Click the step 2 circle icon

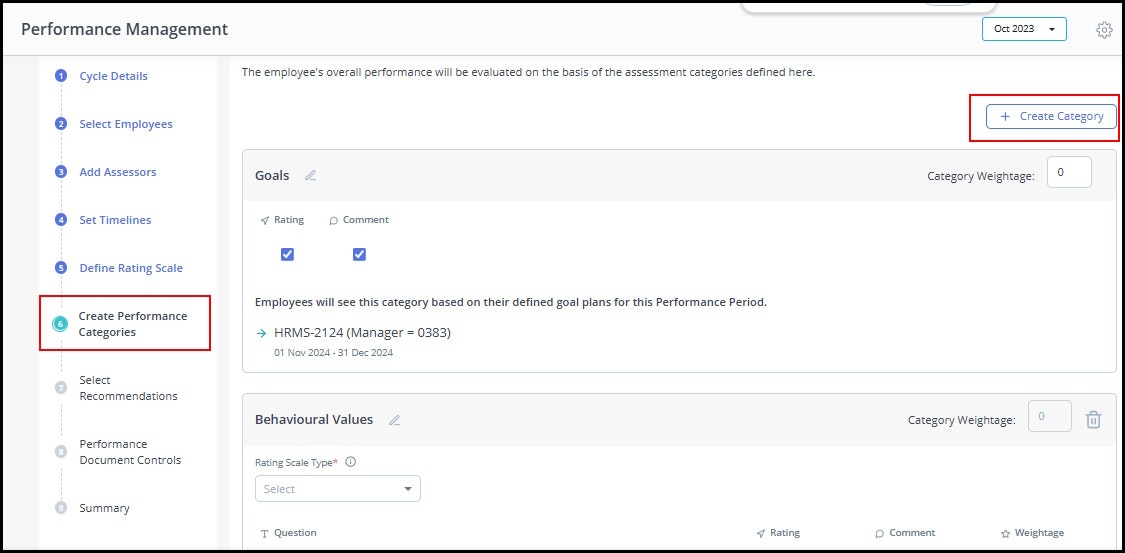pyautogui.click(x=61, y=124)
